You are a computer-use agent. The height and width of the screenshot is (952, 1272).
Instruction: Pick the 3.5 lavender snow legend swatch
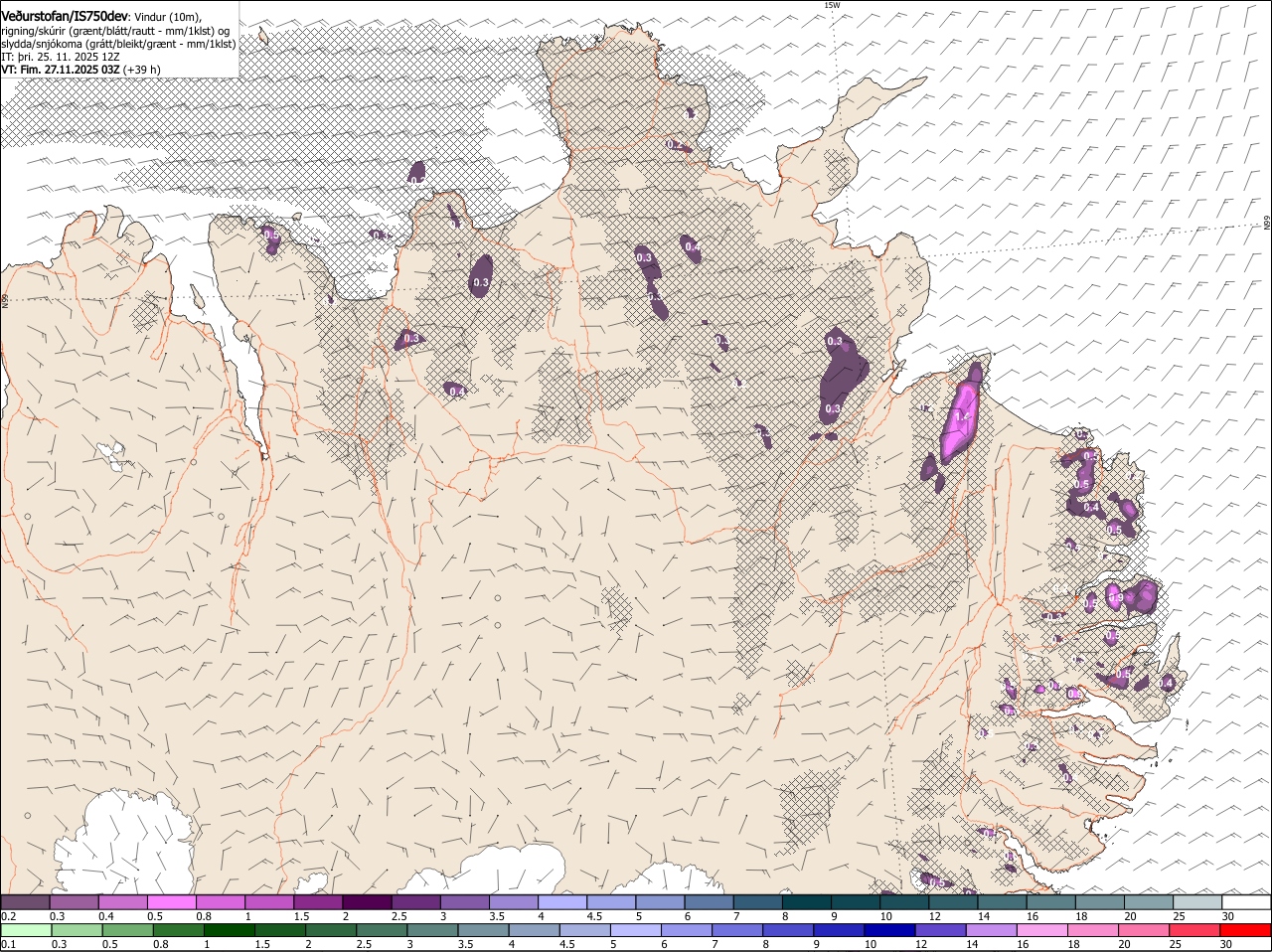point(514,902)
